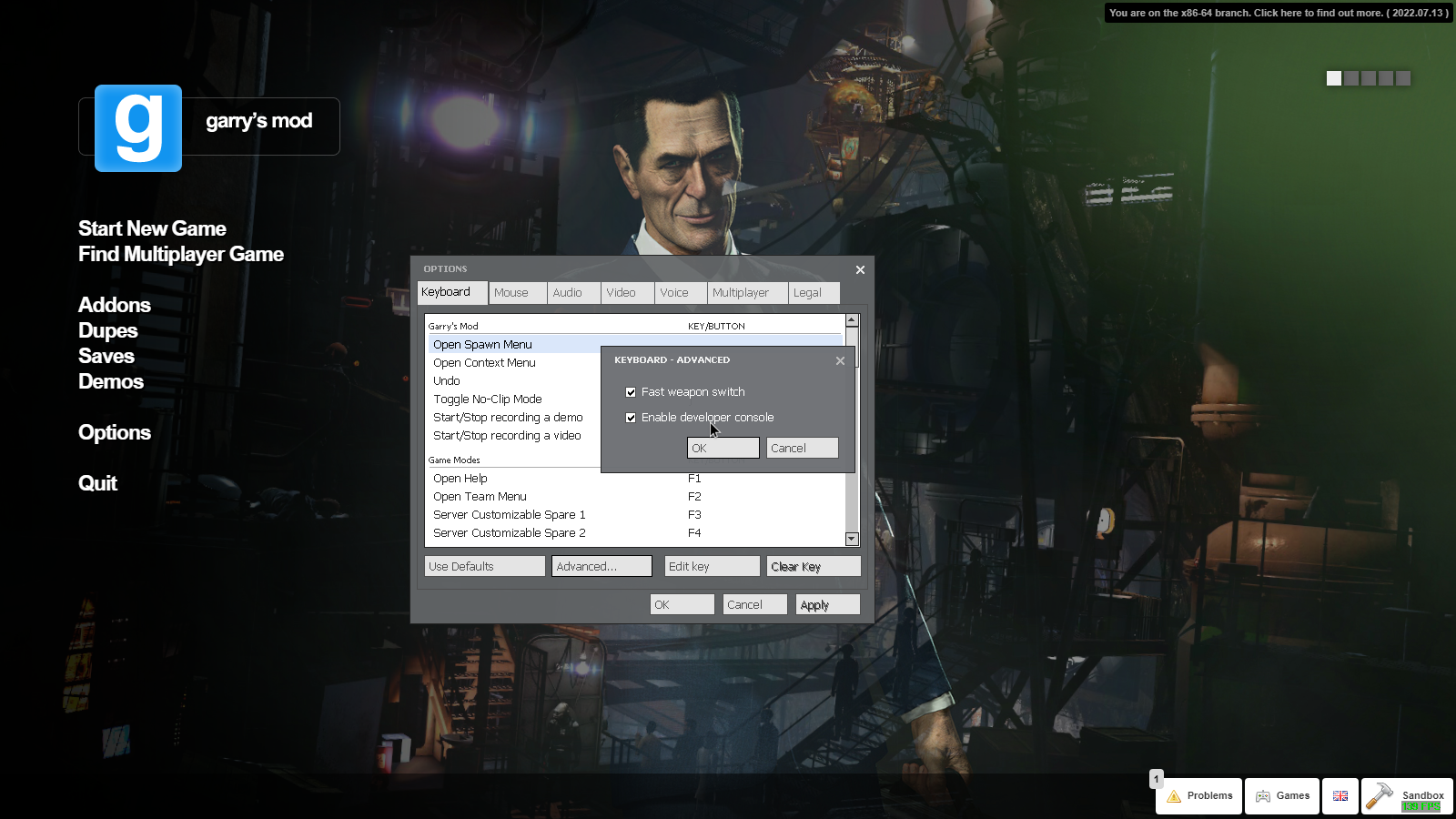Select the Open Context Menu binding row
This screenshot has width=1456, height=819.
click(514, 363)
